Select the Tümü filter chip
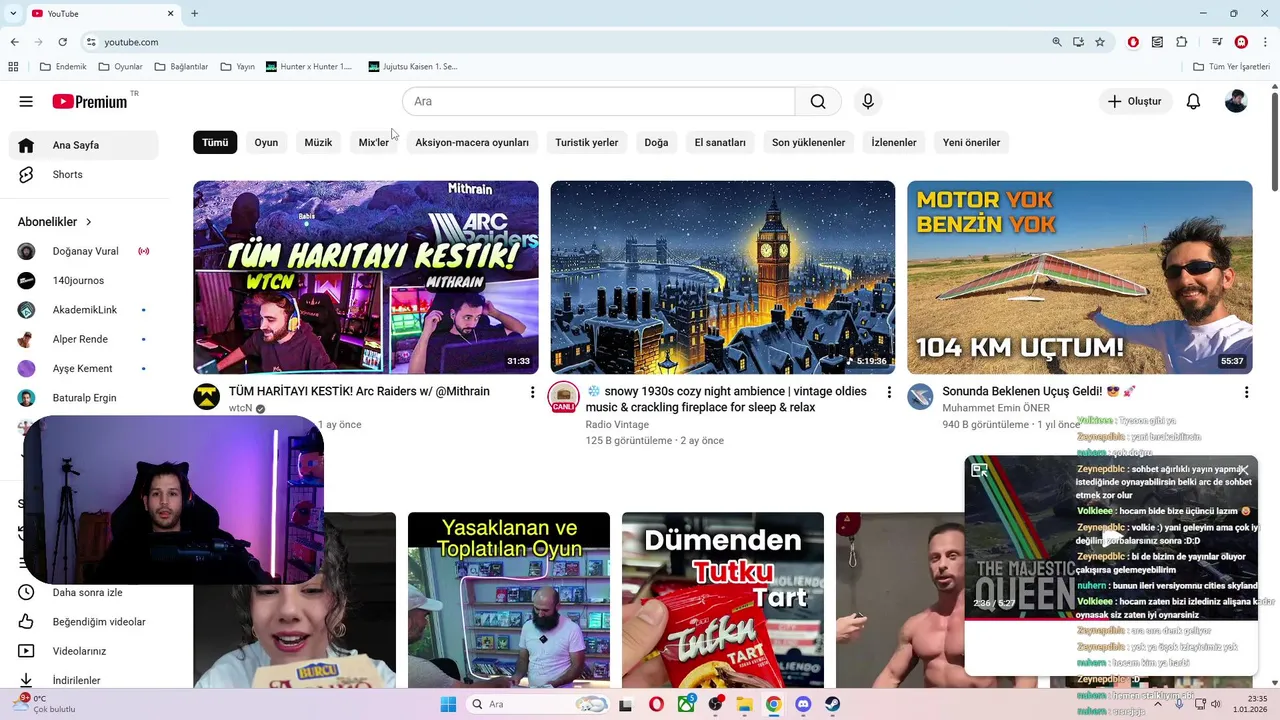1280x720 pixels. tap(215, 142)
